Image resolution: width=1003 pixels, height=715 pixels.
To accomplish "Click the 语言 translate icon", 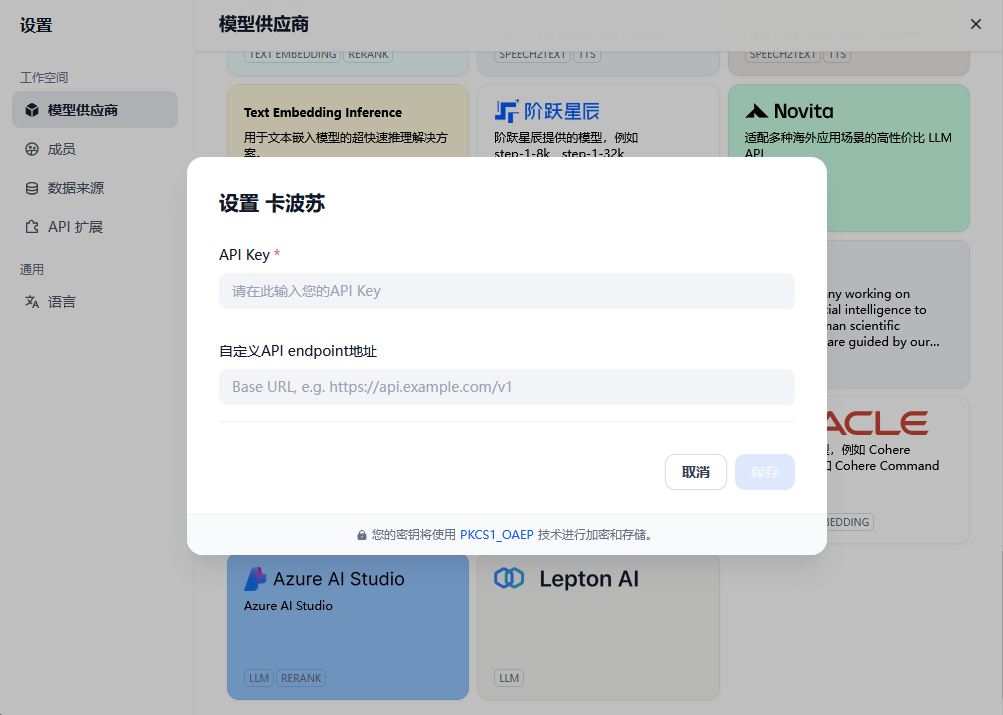I will coord(32,302).
